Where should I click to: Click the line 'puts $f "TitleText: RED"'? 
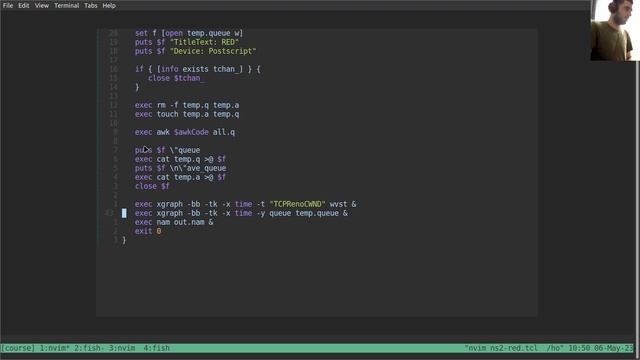point(187,42)
